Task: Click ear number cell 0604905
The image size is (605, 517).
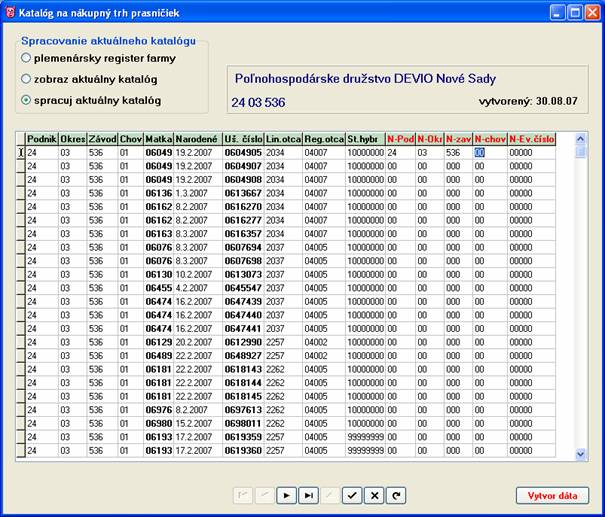Action: click(x=243, y=153)
